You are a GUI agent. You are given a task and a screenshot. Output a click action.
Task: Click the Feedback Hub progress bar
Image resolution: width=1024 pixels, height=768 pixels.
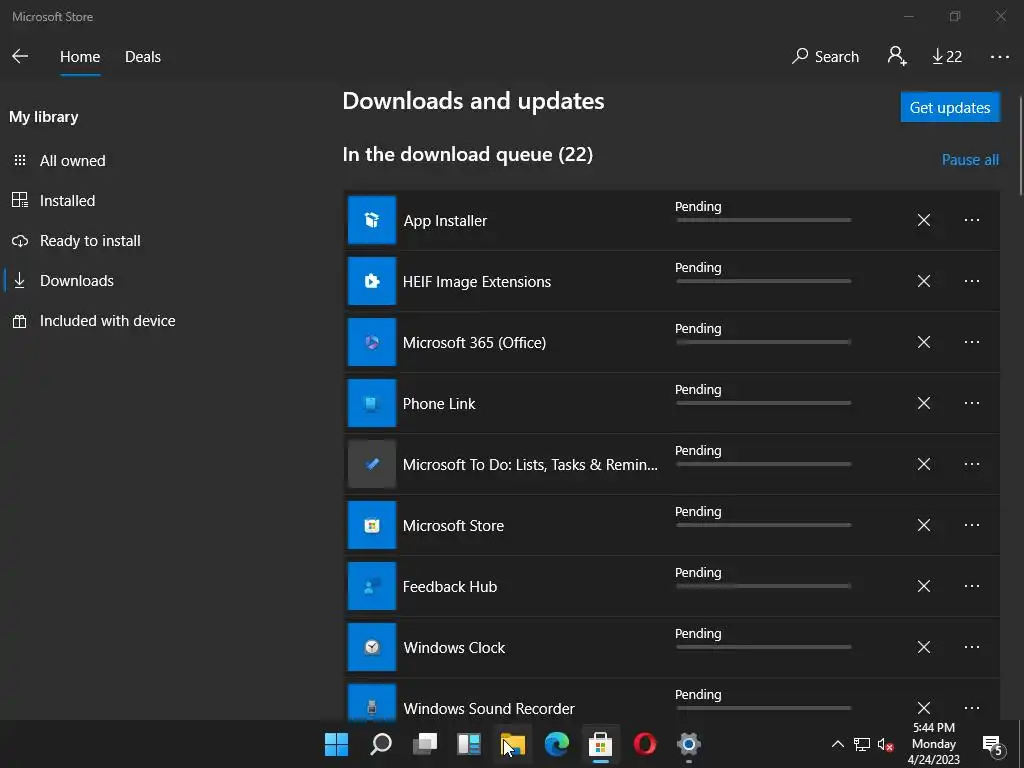(763, 586)
